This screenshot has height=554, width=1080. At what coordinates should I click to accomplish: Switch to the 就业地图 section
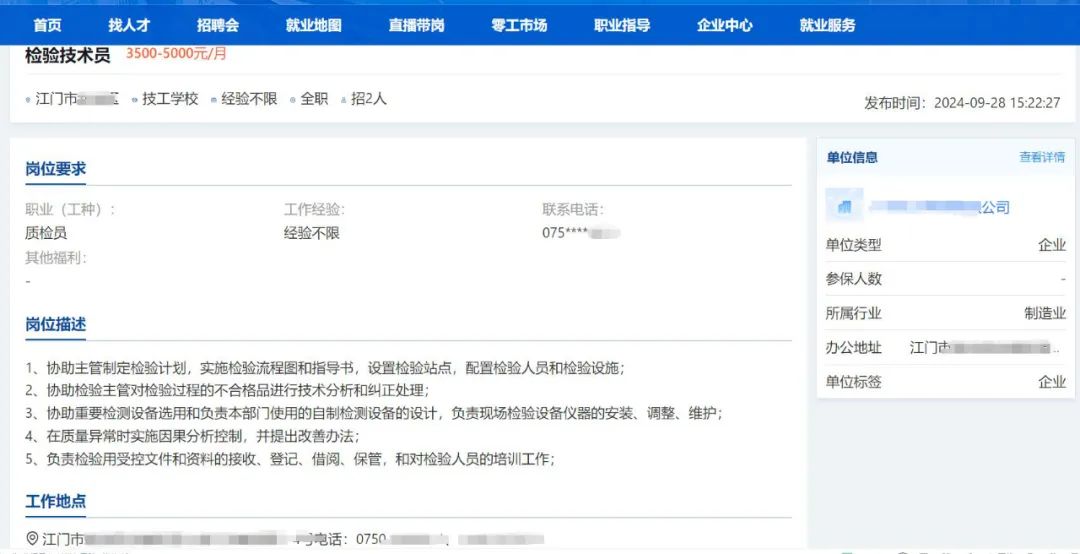pos(313,25)
